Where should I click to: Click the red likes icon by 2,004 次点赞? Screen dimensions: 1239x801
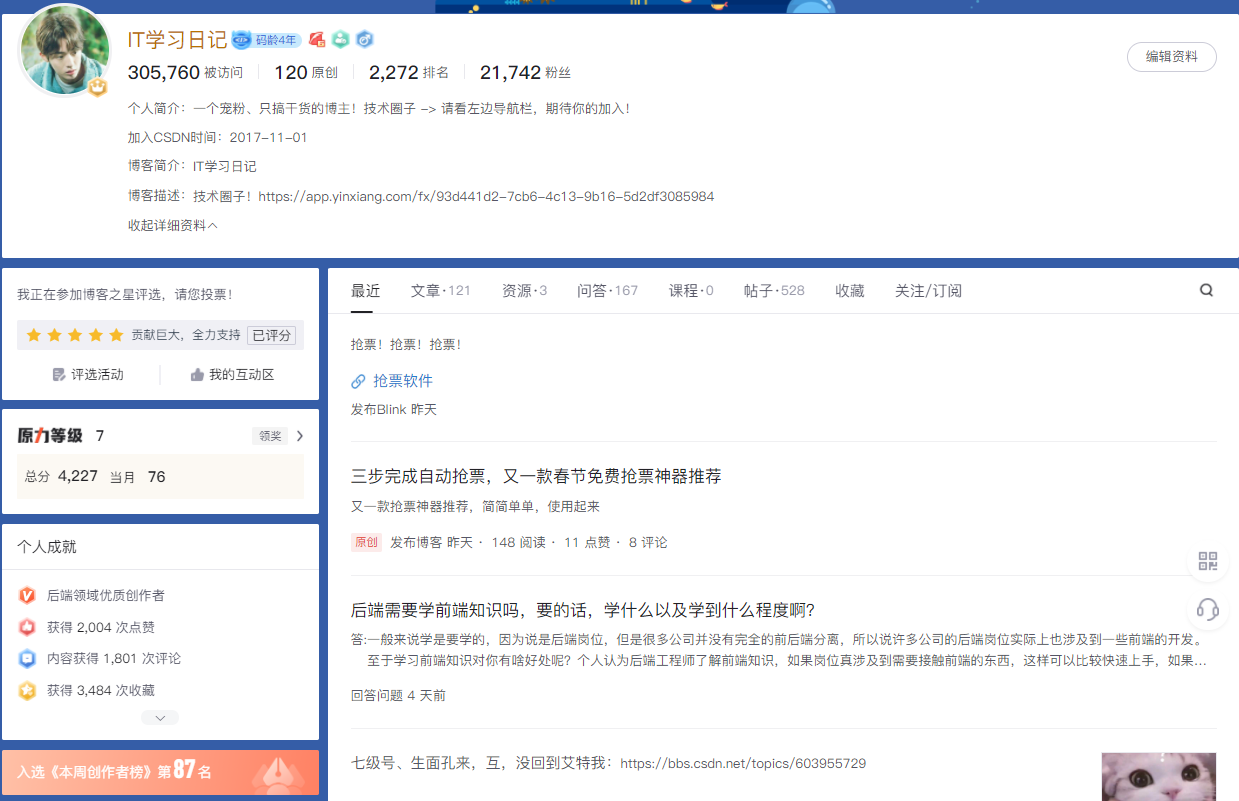click(27, 627)
